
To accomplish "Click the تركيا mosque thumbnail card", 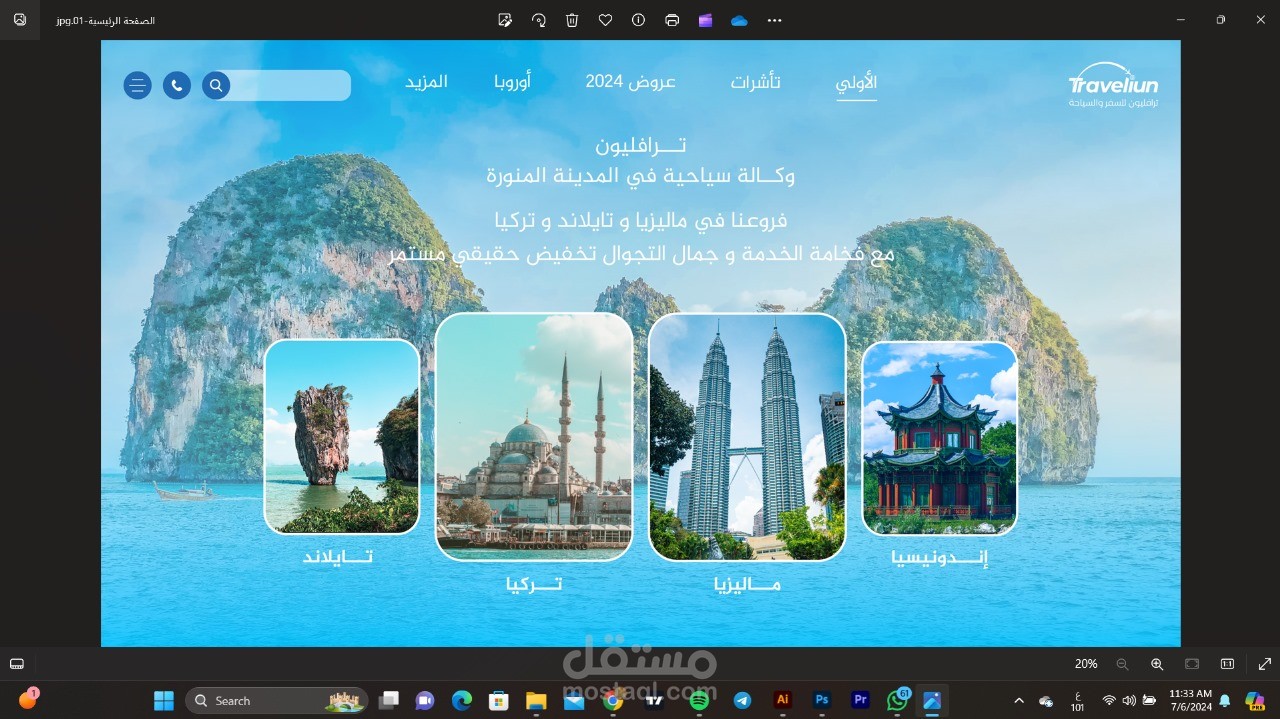I will tap(534, 437).
